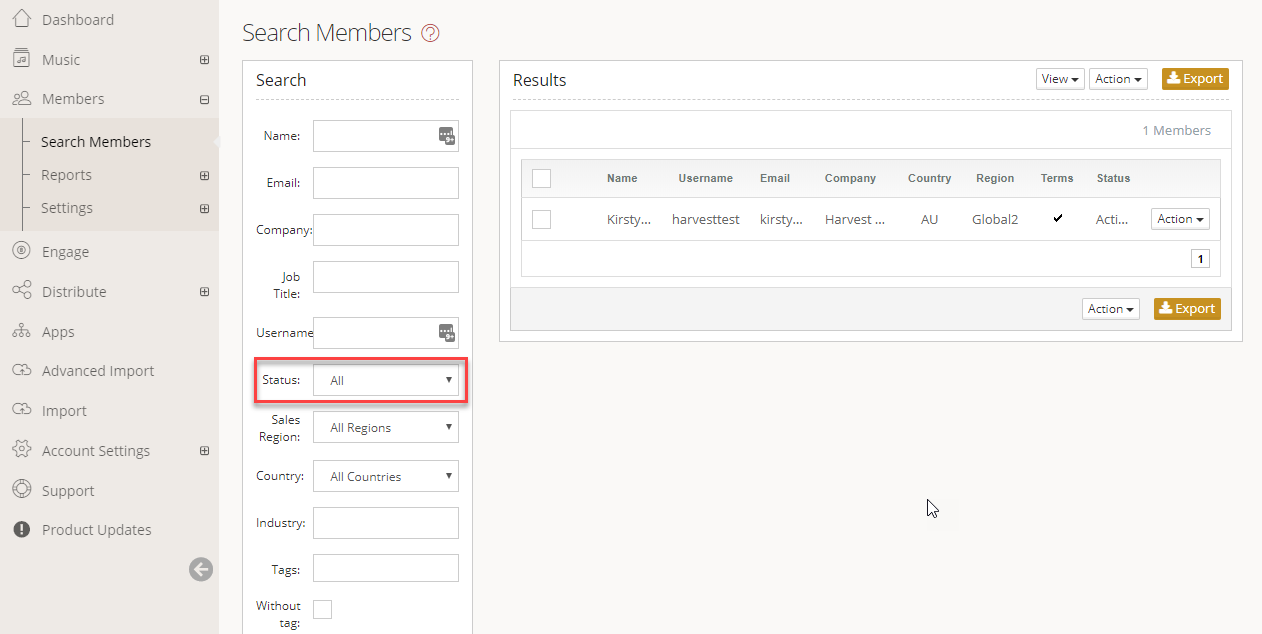Open the Country dropdown

386,476
